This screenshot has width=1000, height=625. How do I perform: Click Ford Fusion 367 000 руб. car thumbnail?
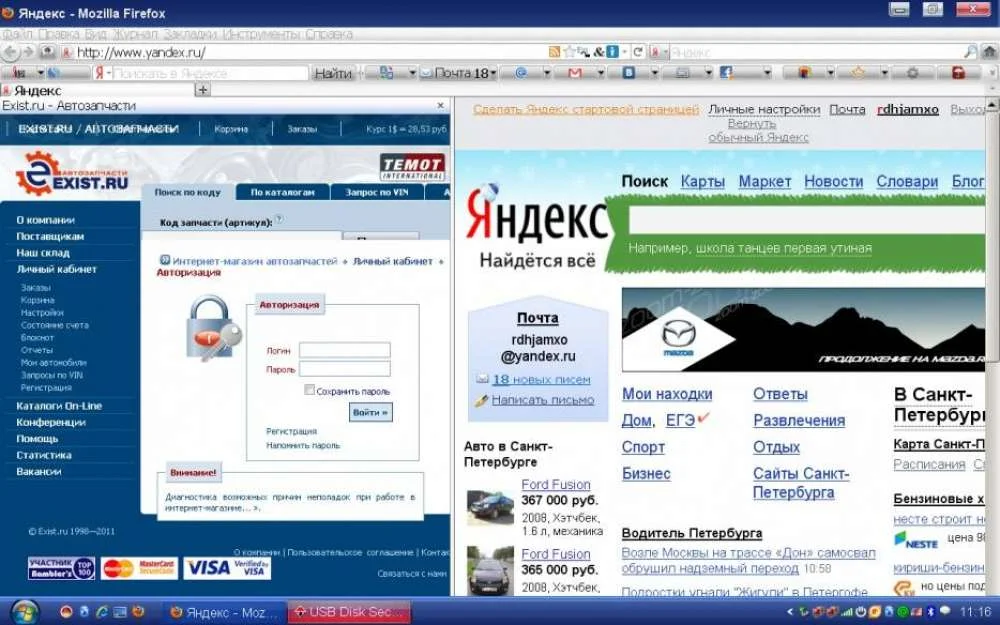490,508
